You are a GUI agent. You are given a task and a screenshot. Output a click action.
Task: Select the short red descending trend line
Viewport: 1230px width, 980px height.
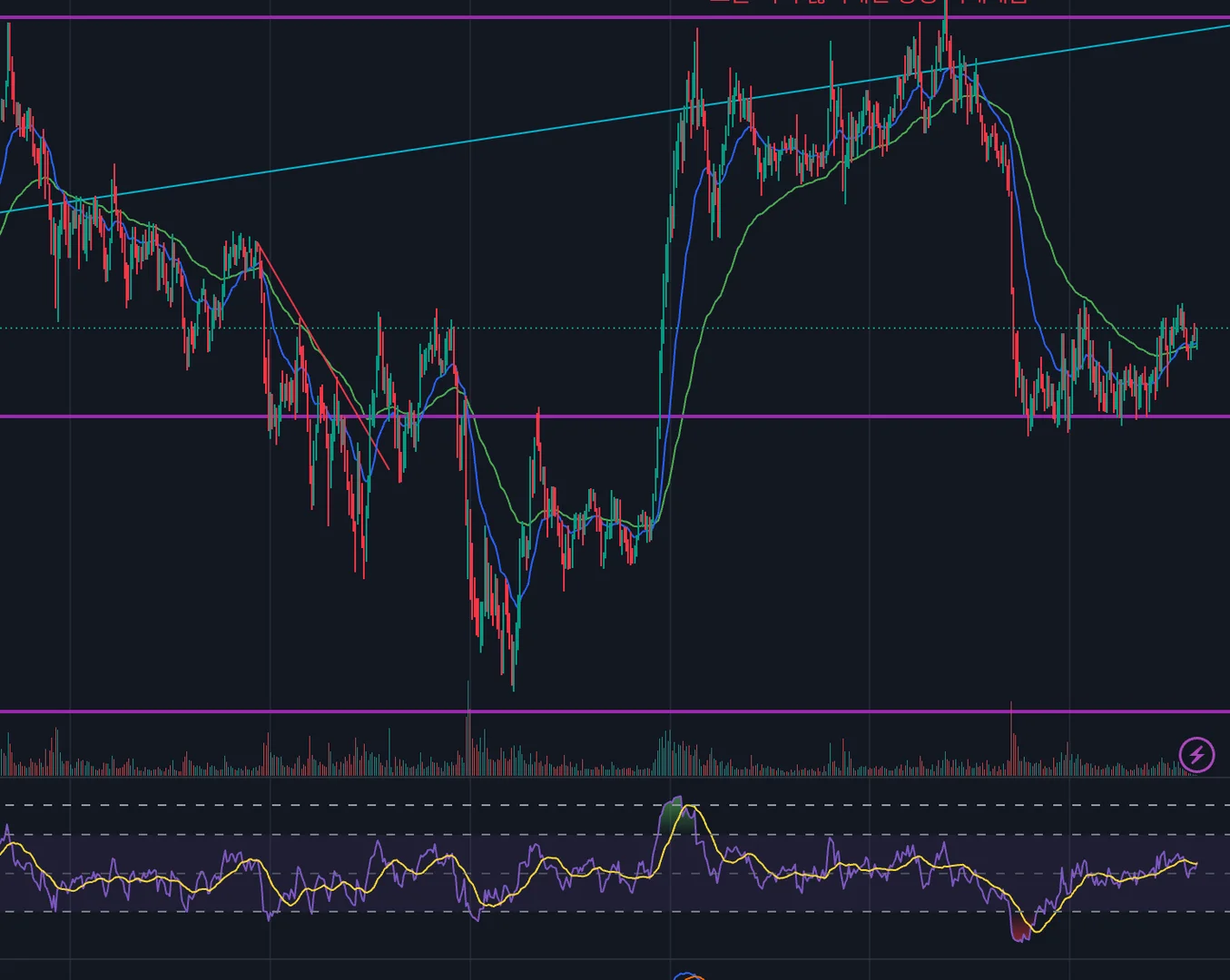pyautogui.click(x=323, y=356)
